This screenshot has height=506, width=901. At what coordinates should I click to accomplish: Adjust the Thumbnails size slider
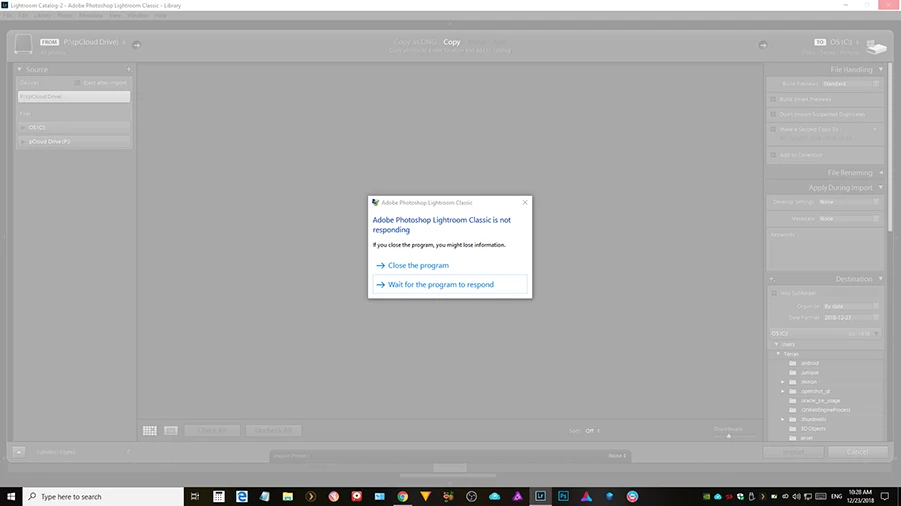click(729, 436)
